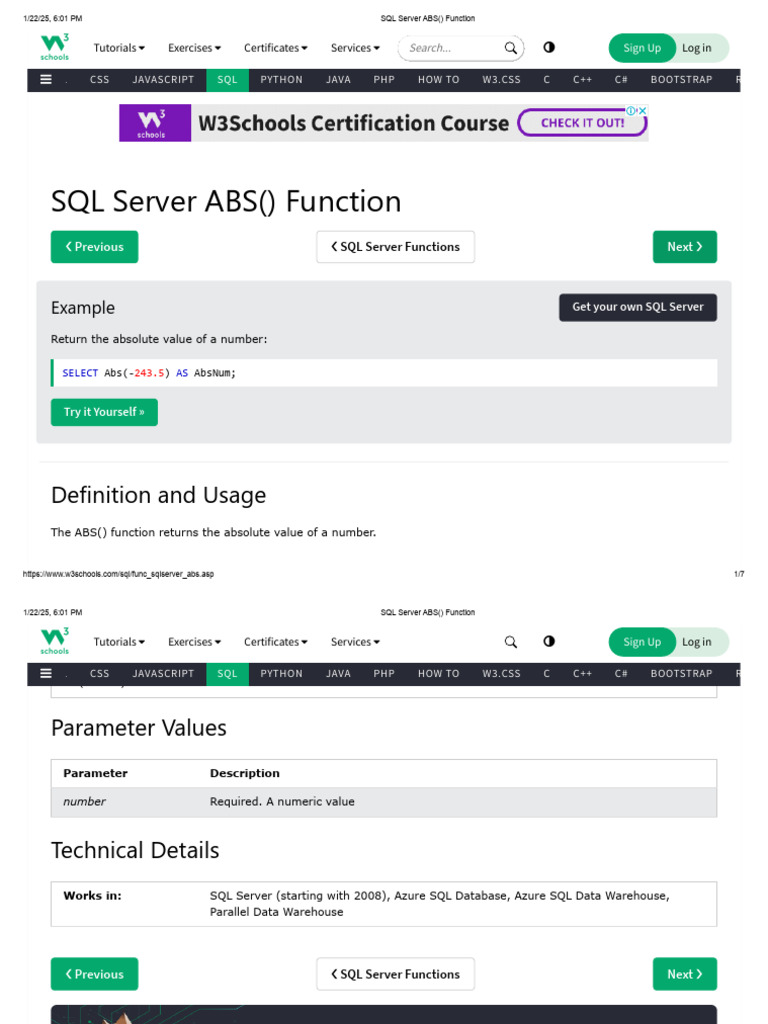Toggle the contrast icon in second page header
The height and width of the screenshot is (1024, 768).
coord(549,642)
